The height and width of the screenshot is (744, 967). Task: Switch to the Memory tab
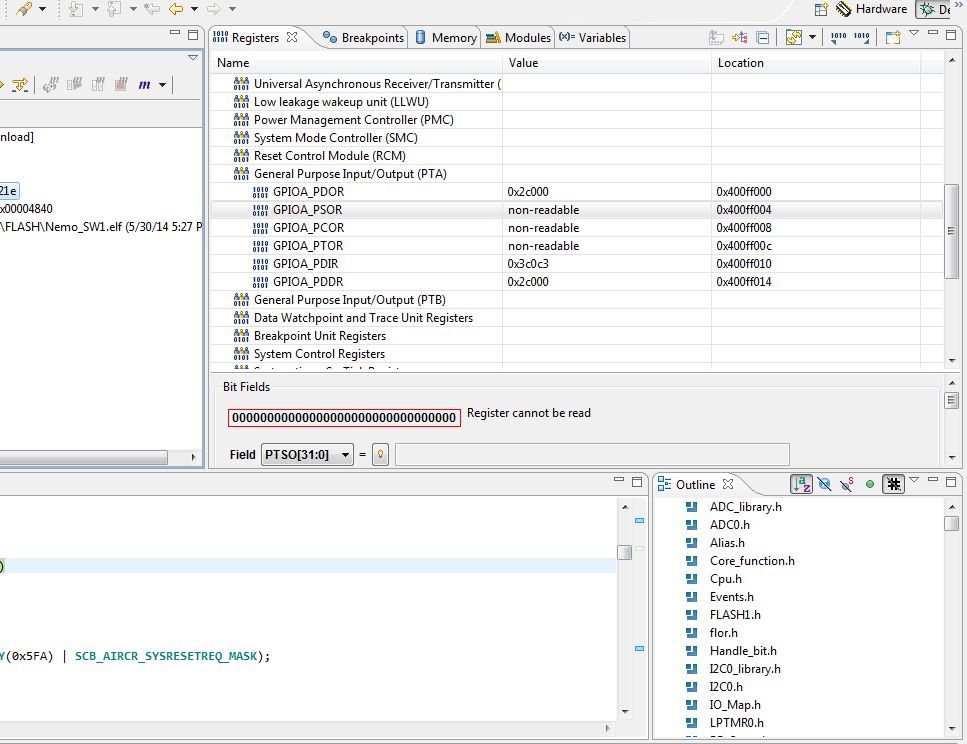(x=446, y=38)
